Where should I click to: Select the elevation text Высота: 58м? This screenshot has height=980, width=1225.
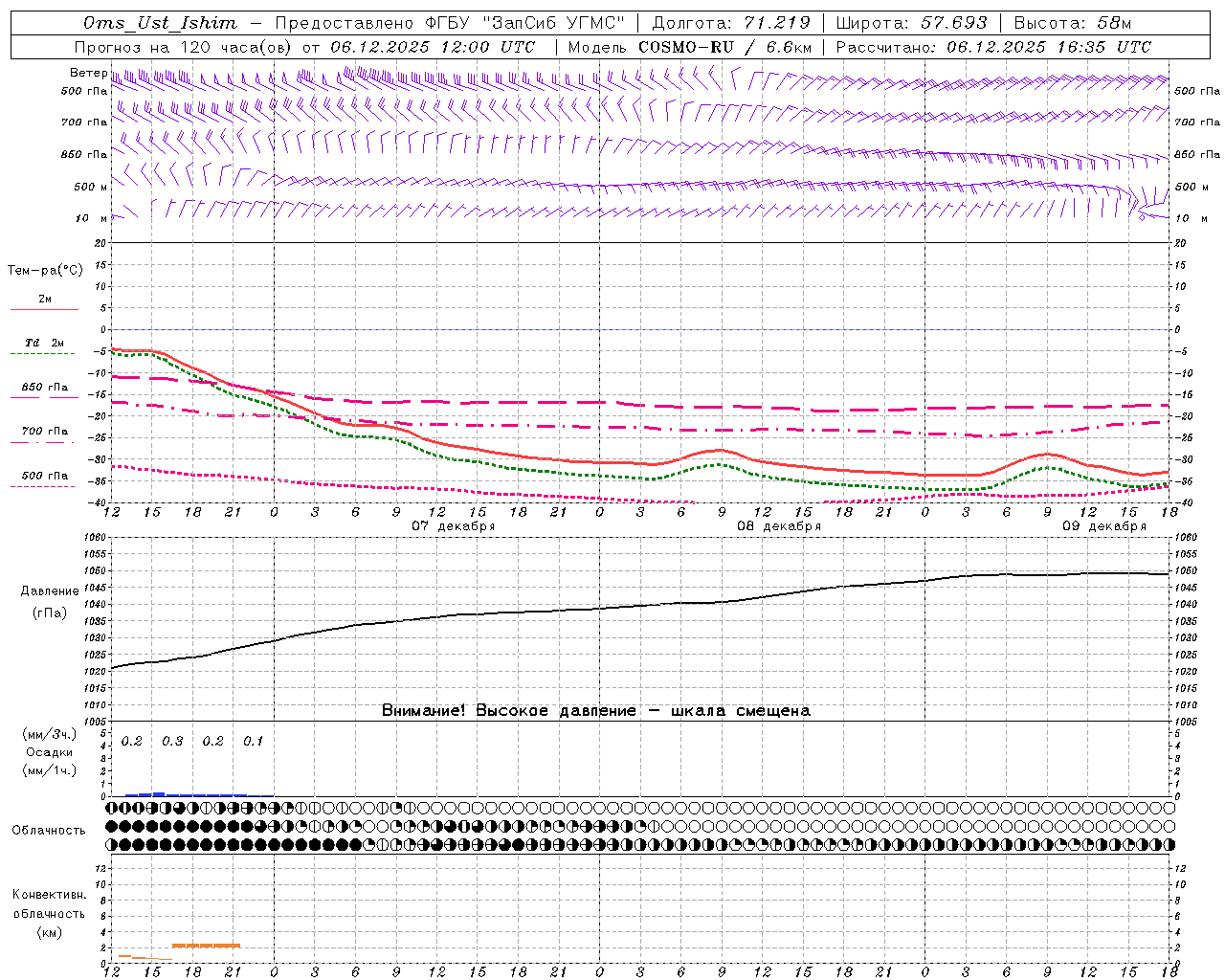[x=1072, y=23]
